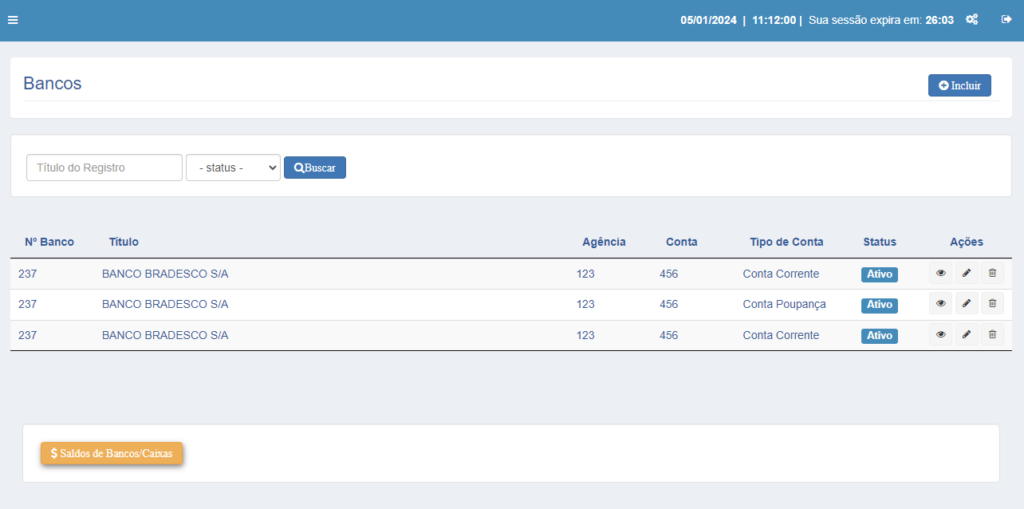
Task: Click account 456 in the Conta Poupança row
Action: click(x=669, y=304)
